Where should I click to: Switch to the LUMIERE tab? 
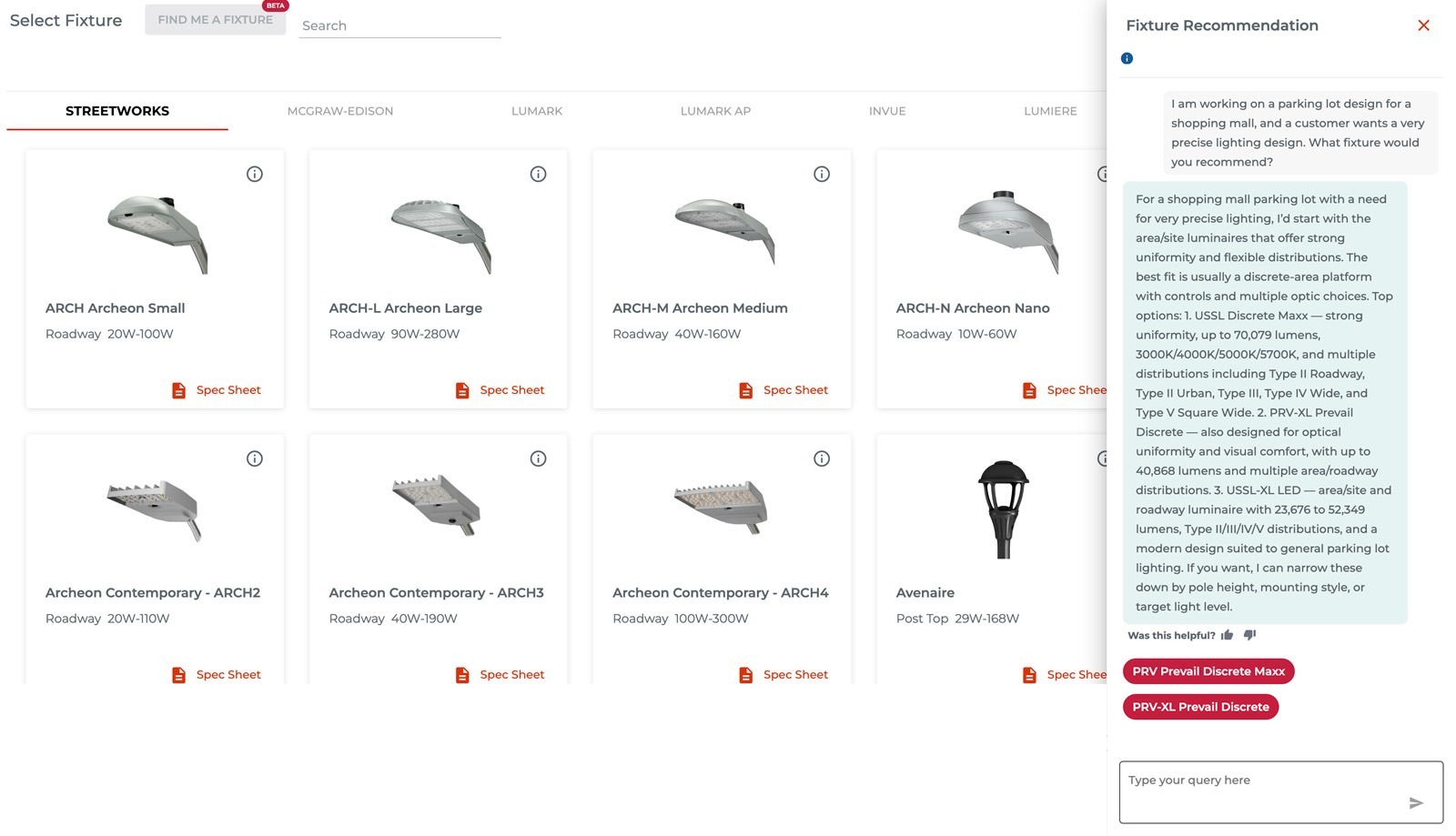point(1050,111)
